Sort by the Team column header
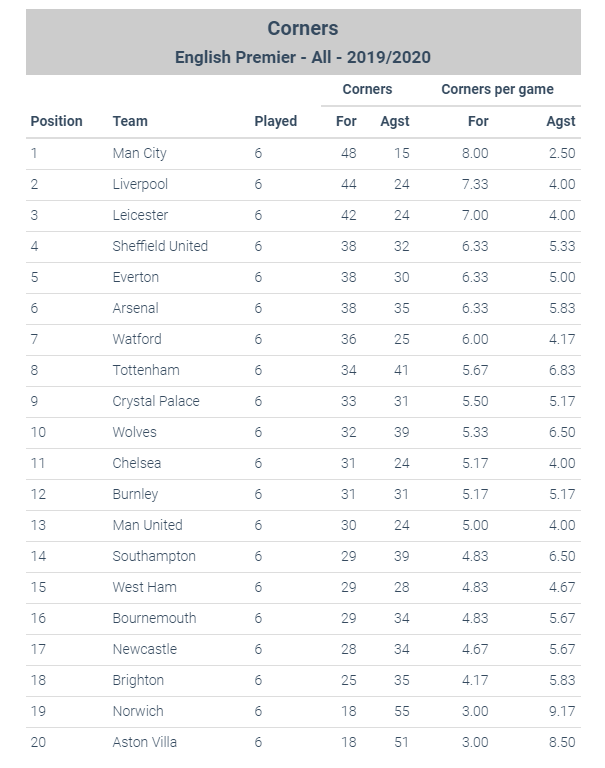The width and height of the screenshot is (605, 768). (130, 121)
